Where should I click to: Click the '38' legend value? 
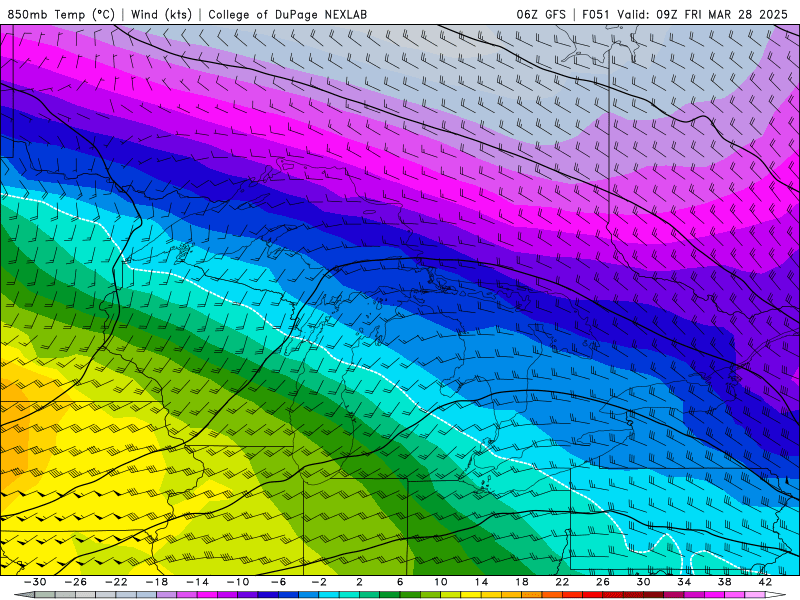click(x=724, y=582)
